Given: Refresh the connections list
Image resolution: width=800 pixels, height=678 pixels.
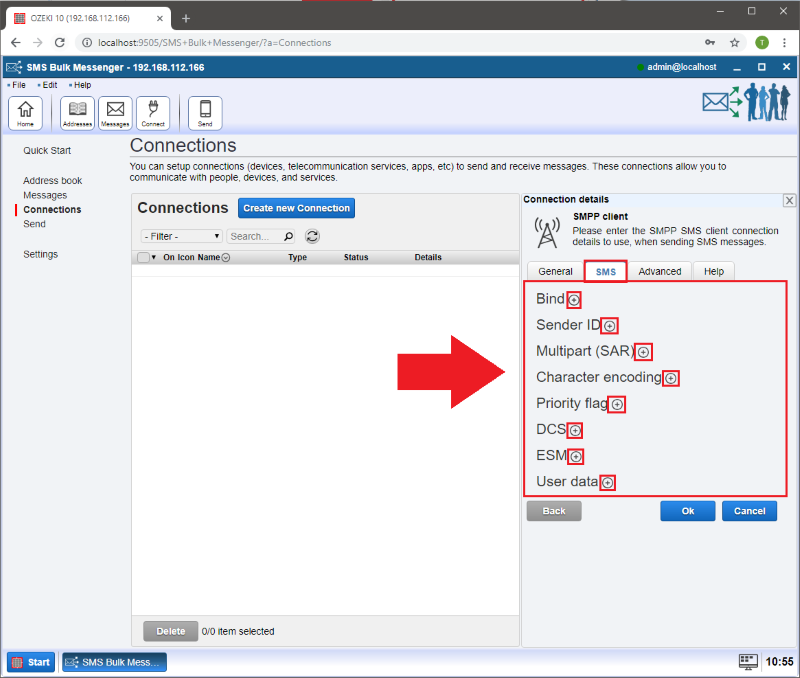Looking at the screenshot, I should pos(312,237).
